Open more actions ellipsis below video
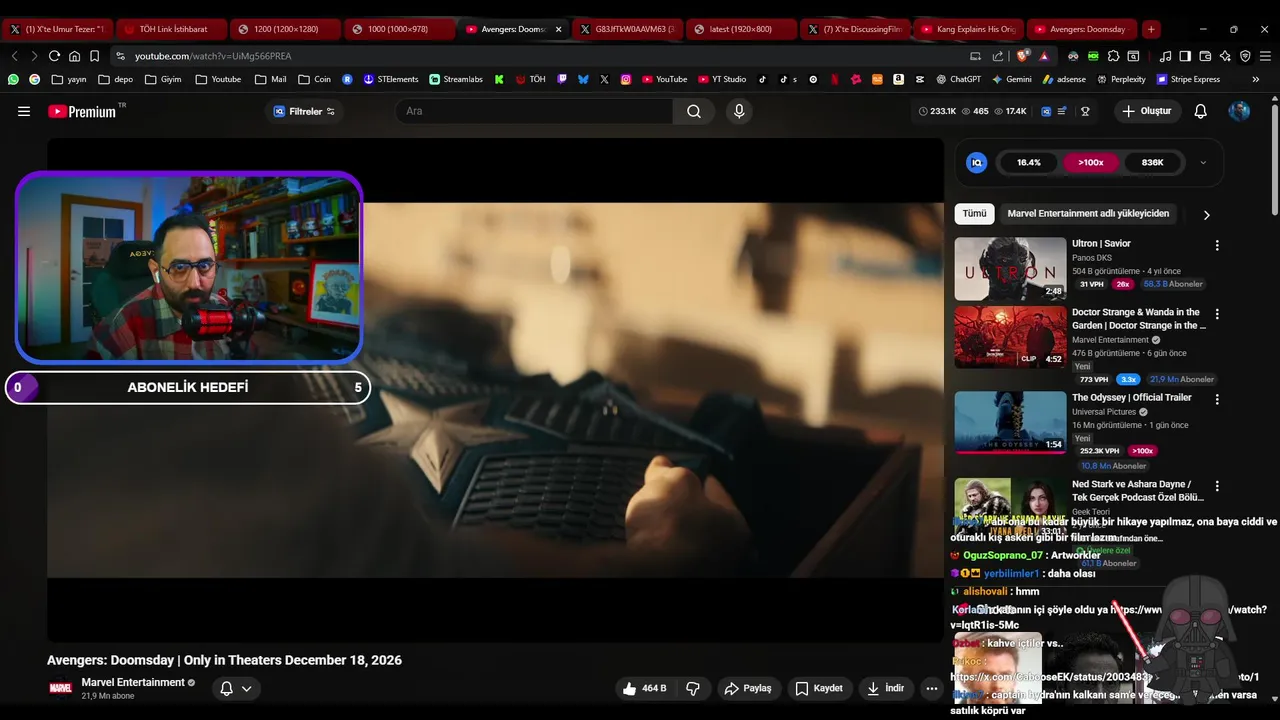The width and height of the screenshot is (1280, 720). [x=931, y=688]
